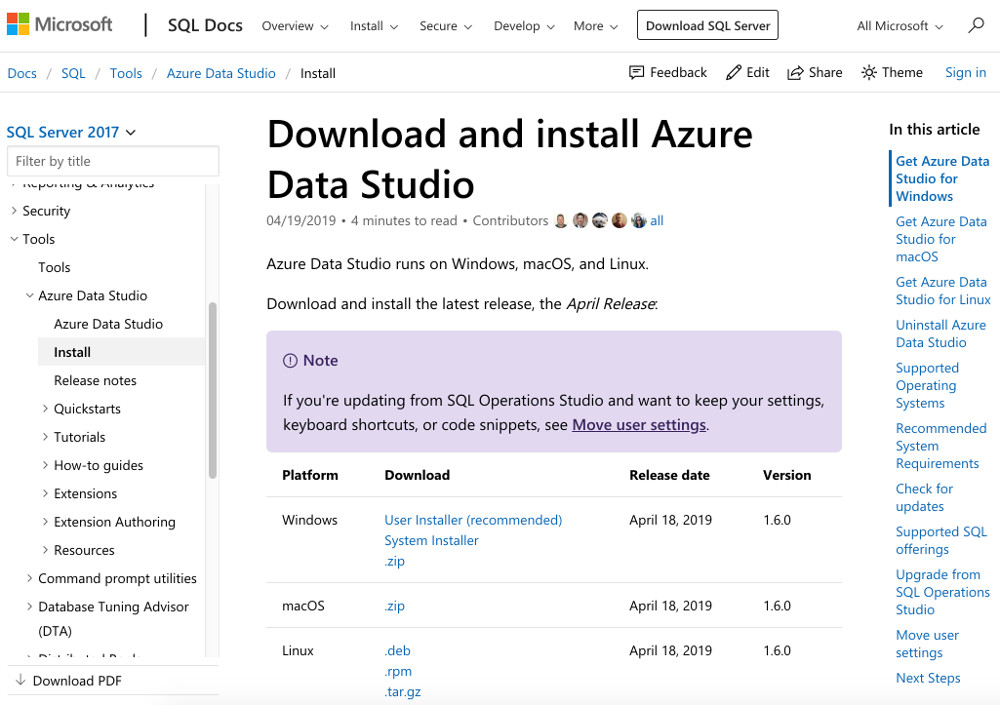This screenshot has width=1000, height=705.
Task: Type in the Filter by title field
Action: pos(113,161)
